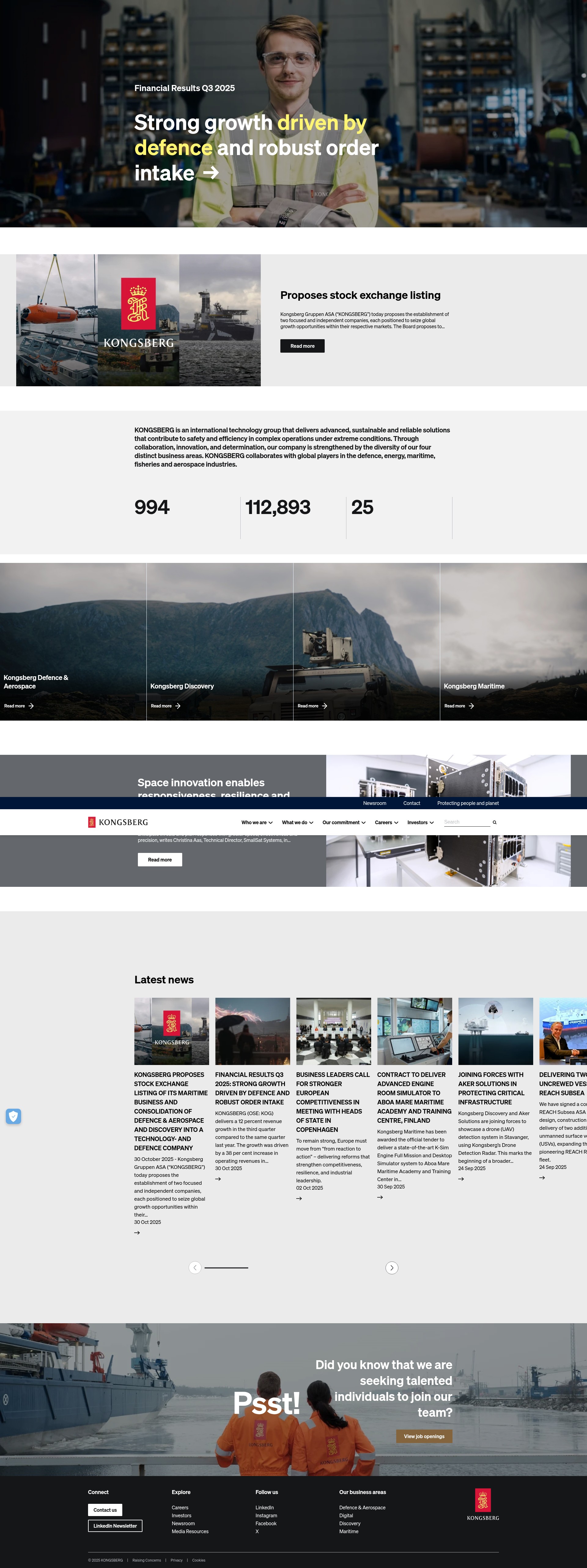
Task: Open the Facebook link under Follow us
Action: coord(266,1524)
